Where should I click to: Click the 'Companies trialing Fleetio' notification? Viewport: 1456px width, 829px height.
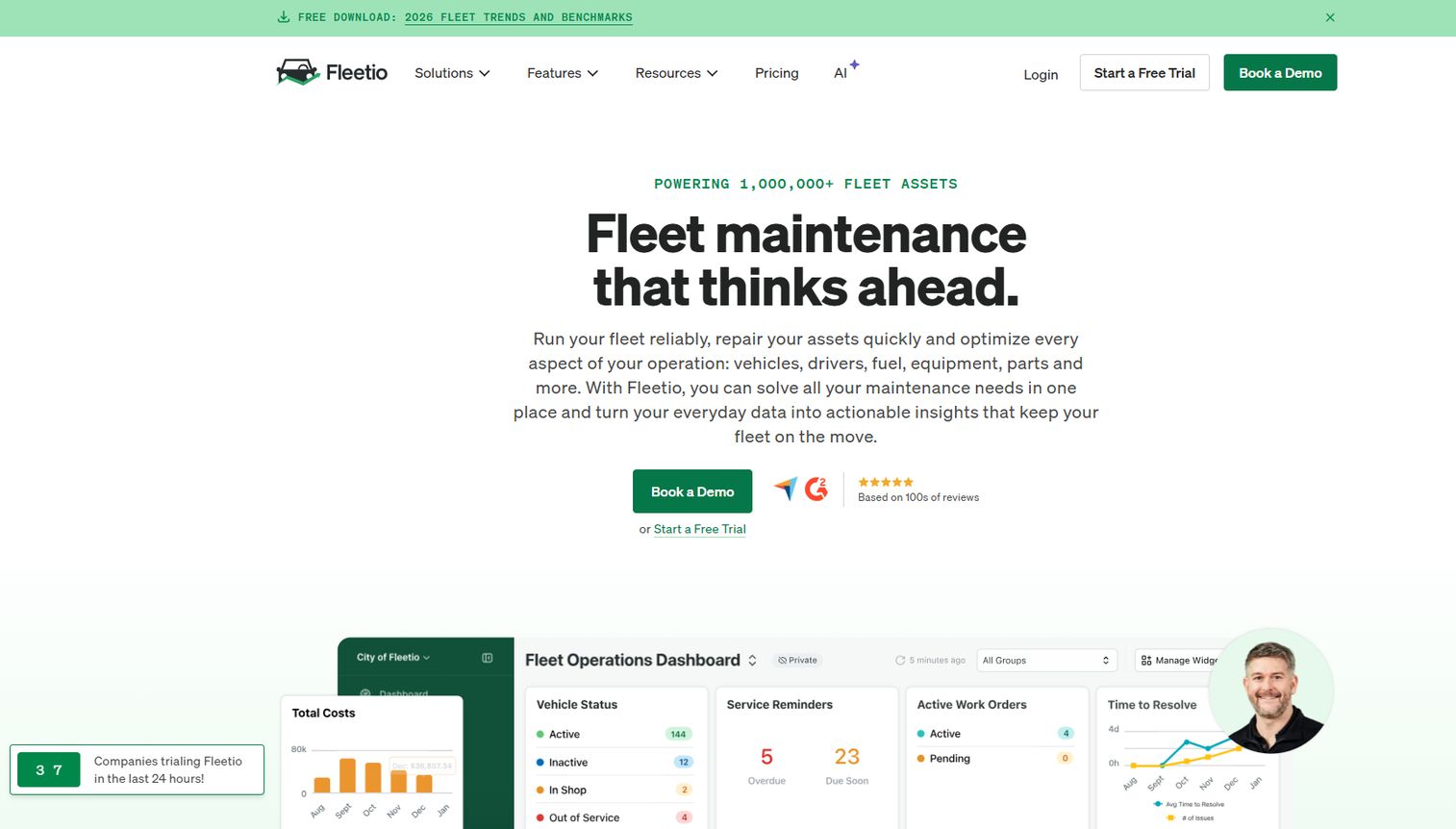click(137, 769)
